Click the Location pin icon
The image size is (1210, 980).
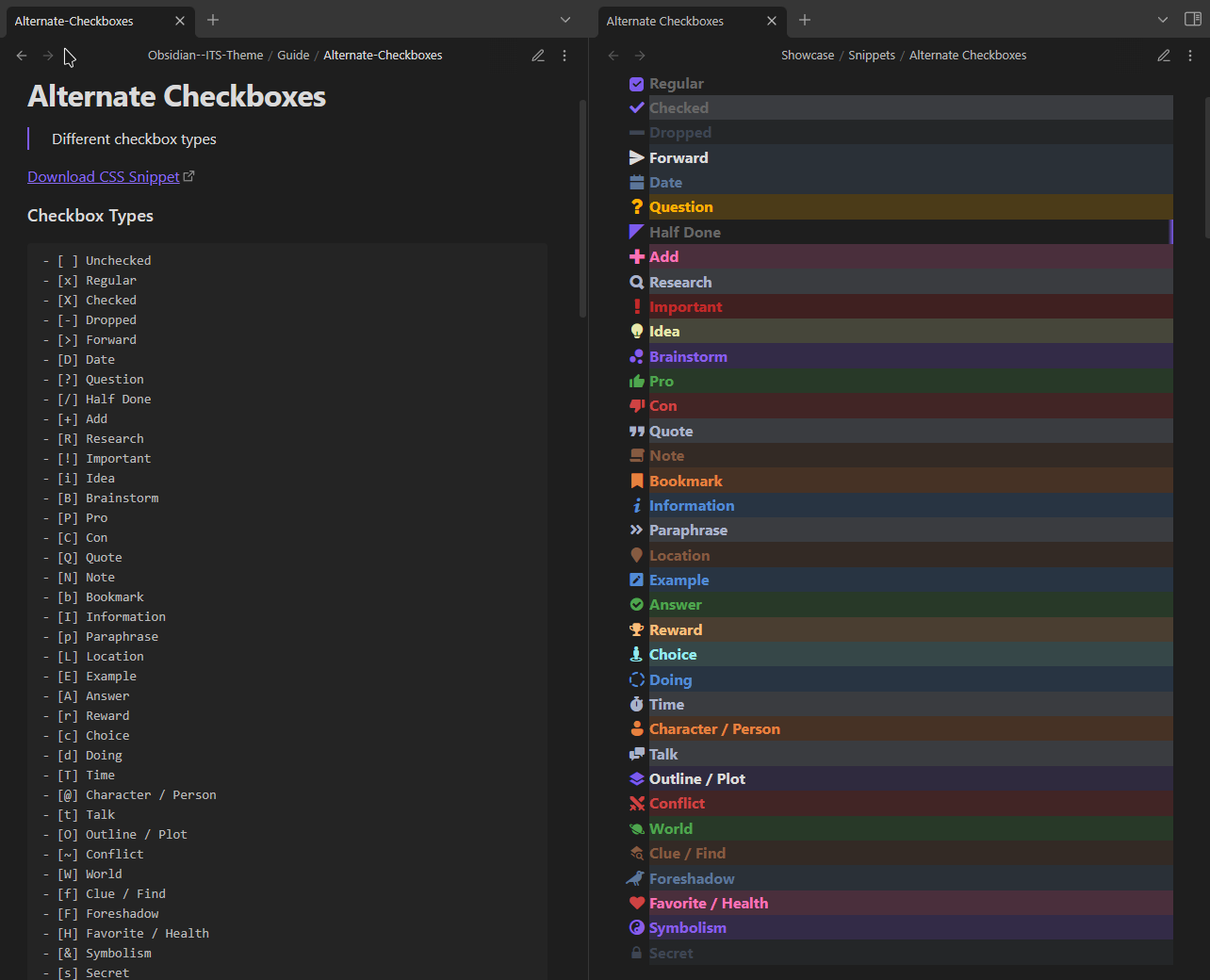(x=637, y=556)
